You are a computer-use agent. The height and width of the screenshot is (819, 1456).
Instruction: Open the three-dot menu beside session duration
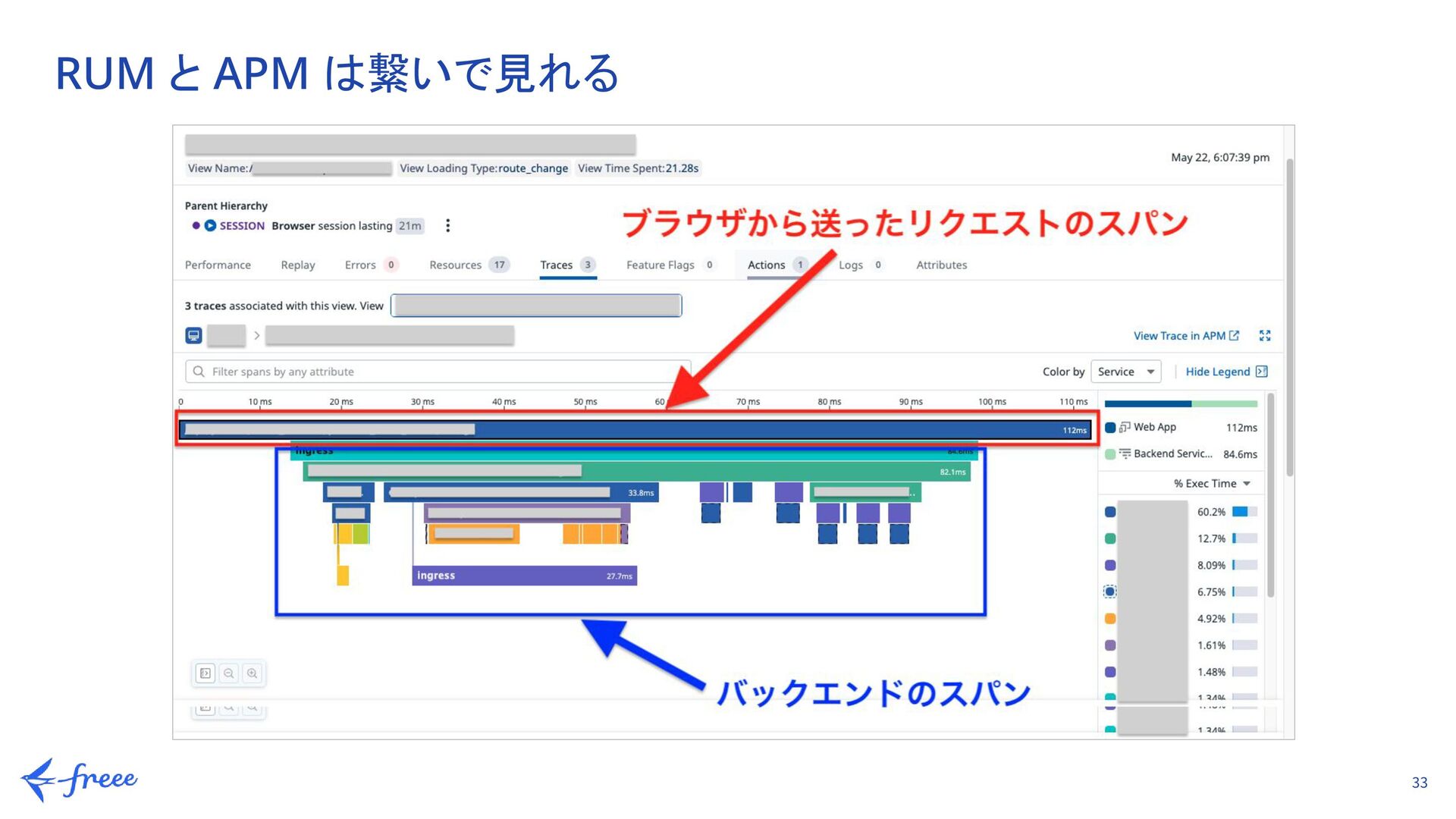point(447,225)
